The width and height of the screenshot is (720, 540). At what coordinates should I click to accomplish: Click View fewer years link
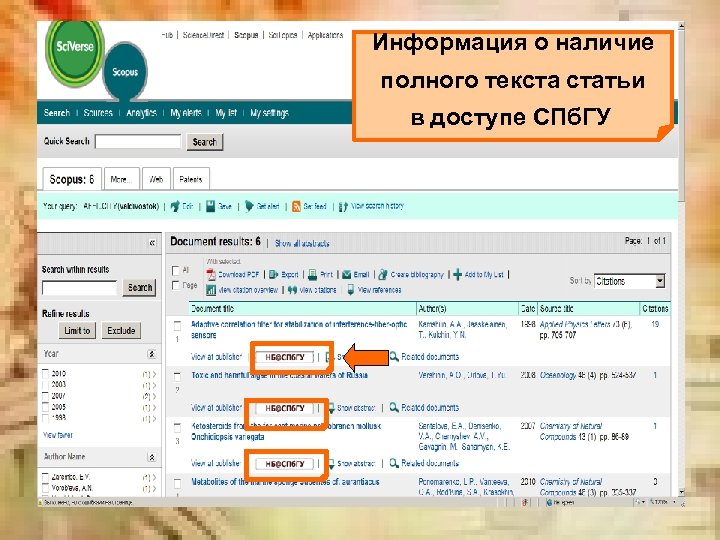[x=58, y=435]
